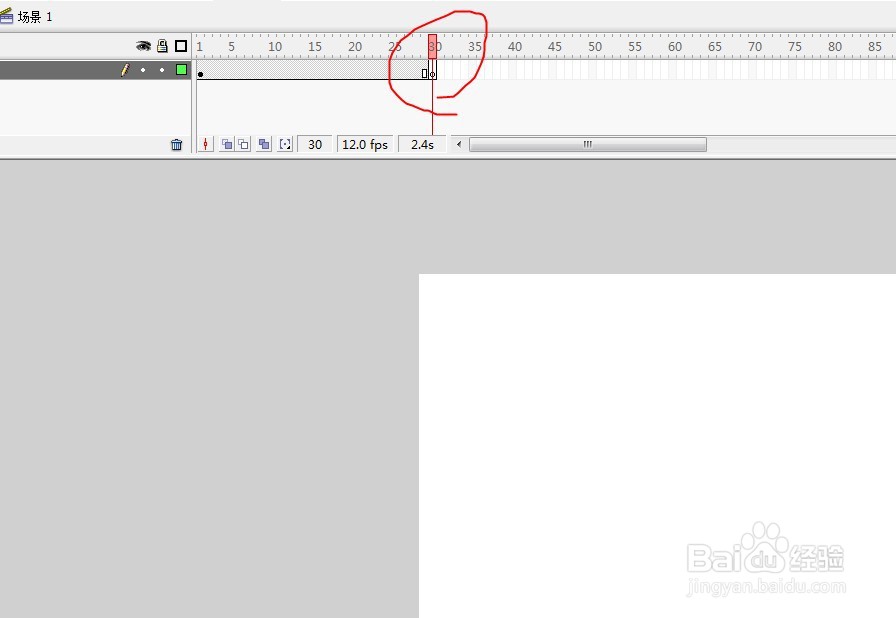Click frame number 10 on timeline ruler
896x618 pixels.
click(x=275, y=47)
